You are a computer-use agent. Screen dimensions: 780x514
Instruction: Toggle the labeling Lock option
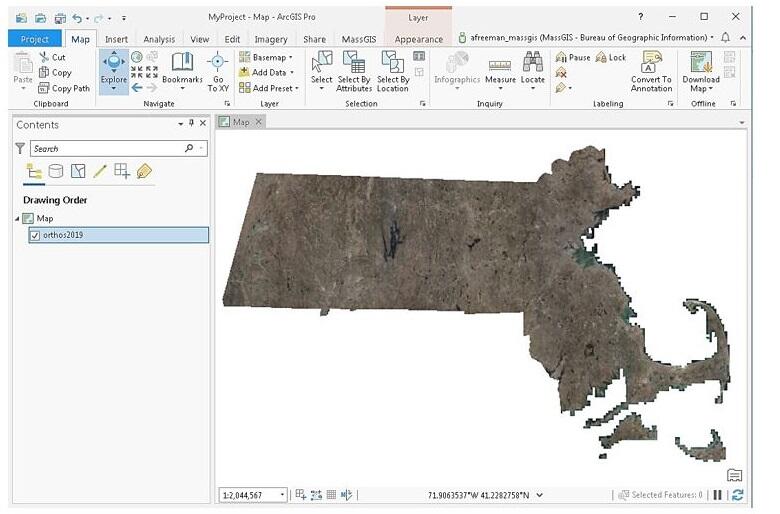coord(610,58)
